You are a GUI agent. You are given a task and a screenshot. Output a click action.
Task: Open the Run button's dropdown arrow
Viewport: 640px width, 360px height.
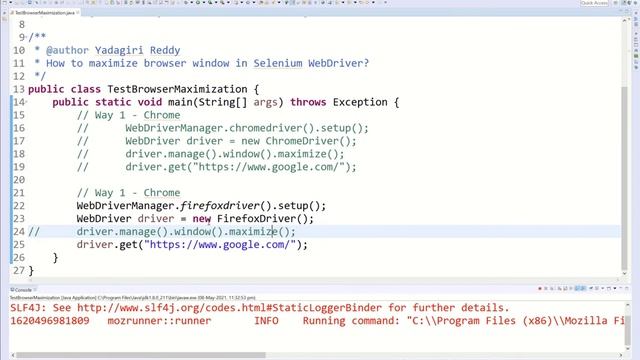point(203,2)
